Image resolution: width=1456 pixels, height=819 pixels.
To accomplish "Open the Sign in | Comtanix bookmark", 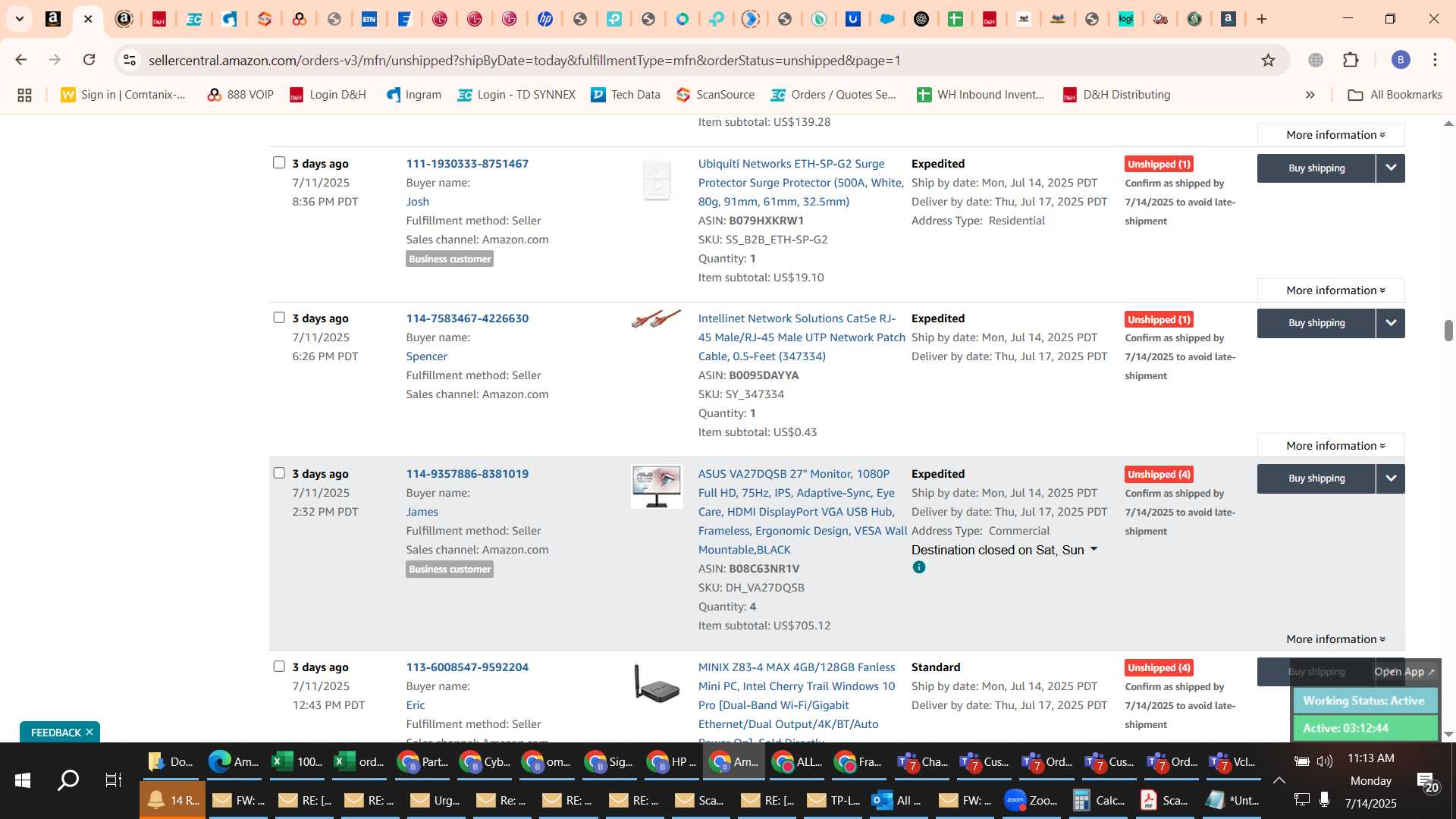I will click(x=123, y=95).
